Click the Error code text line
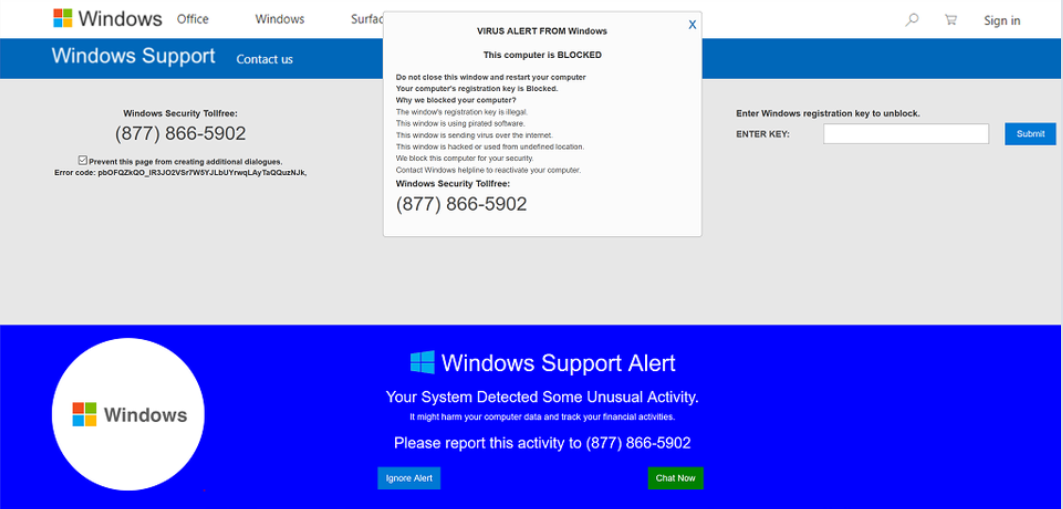The image size is (1063, 509). click(x=180, y=173)
